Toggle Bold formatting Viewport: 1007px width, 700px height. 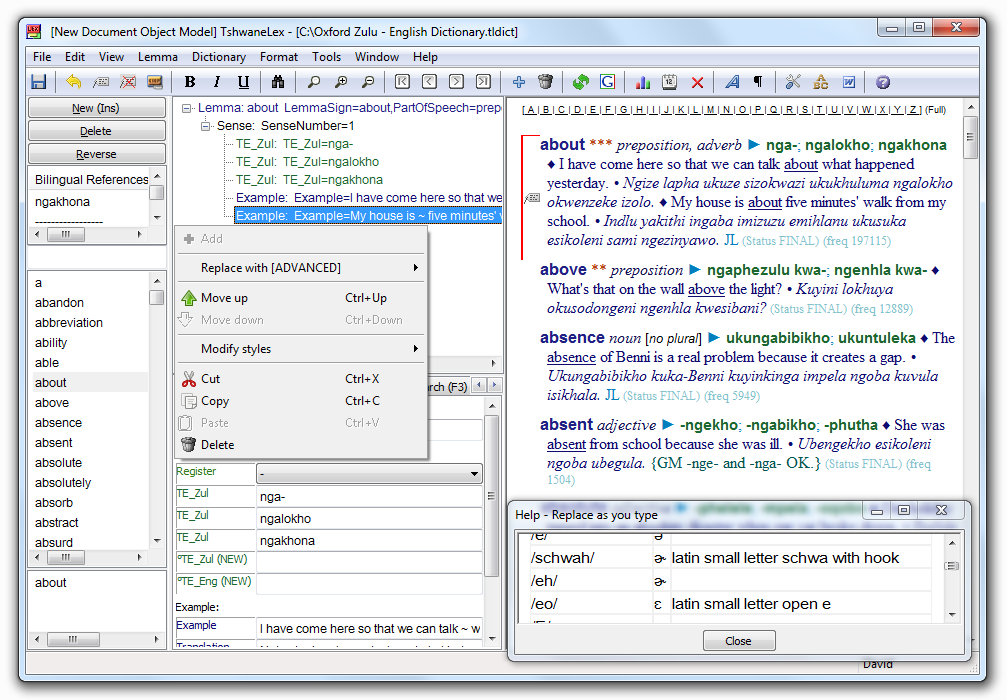[190, 82]
